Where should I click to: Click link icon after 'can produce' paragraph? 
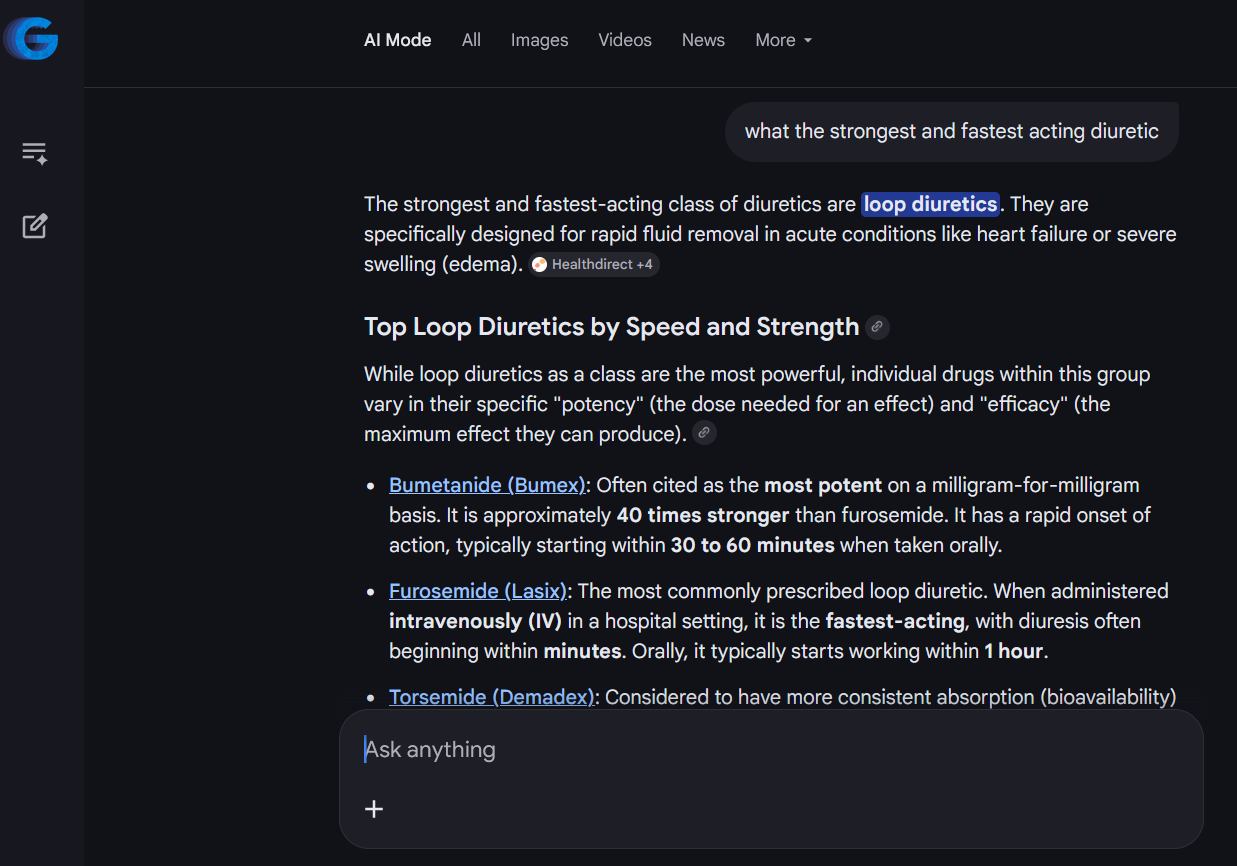(704, 433)
